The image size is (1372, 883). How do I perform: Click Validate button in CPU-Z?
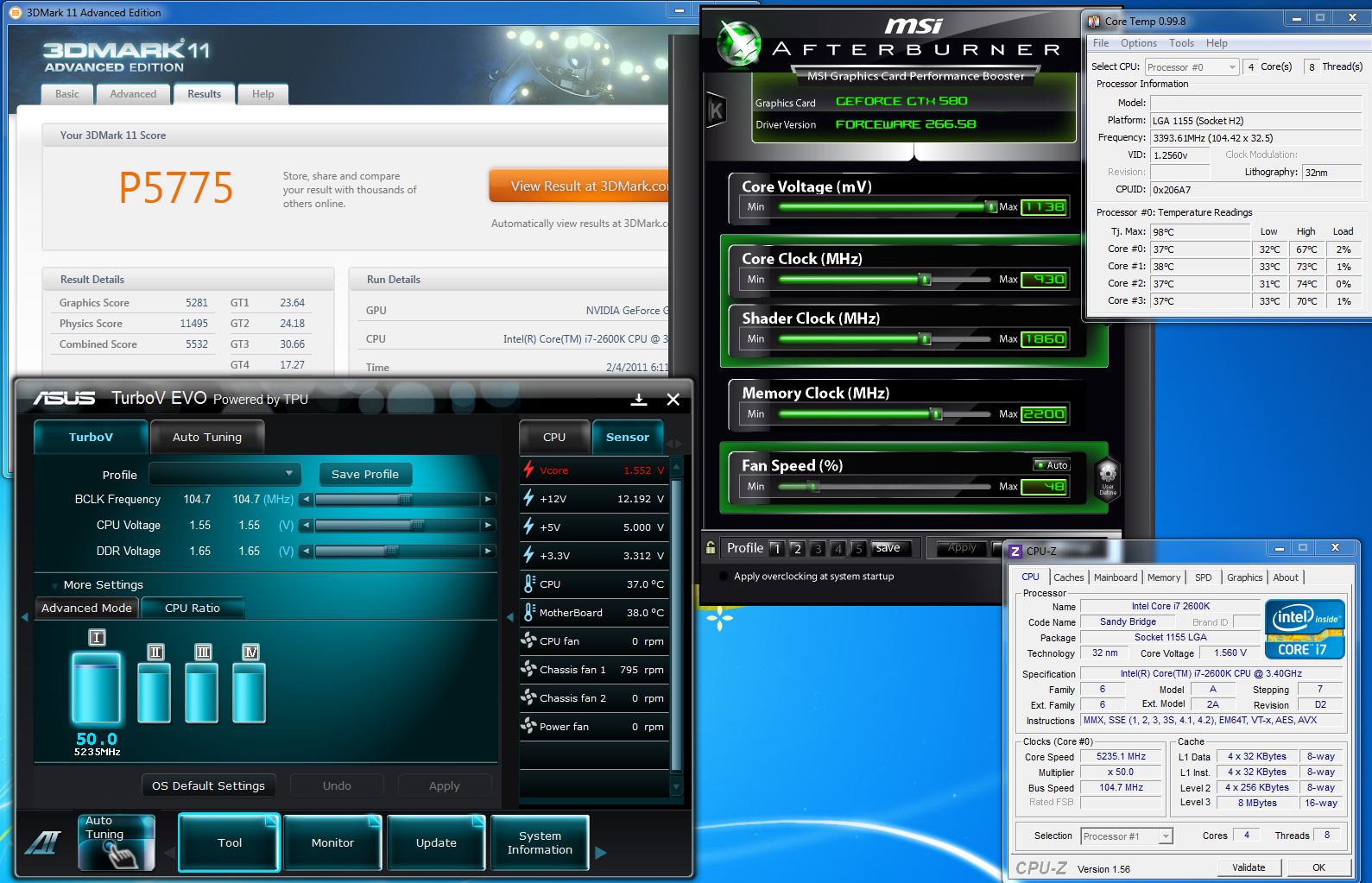click(1249, 867)
